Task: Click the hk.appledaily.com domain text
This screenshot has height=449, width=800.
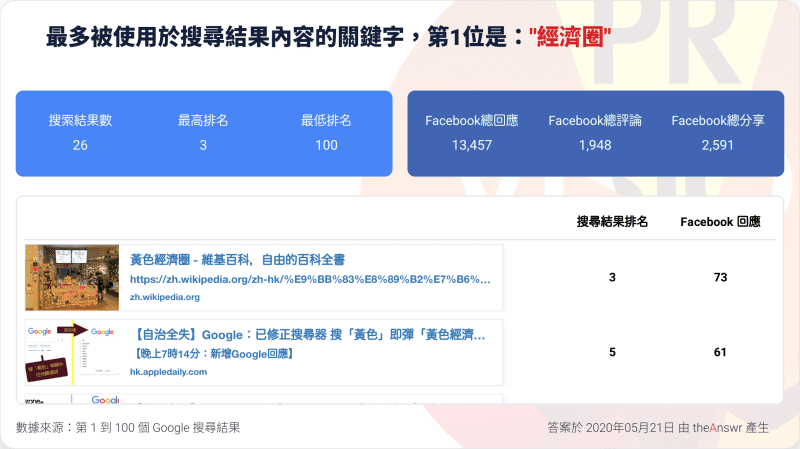Action: click(x=168, y=372)
